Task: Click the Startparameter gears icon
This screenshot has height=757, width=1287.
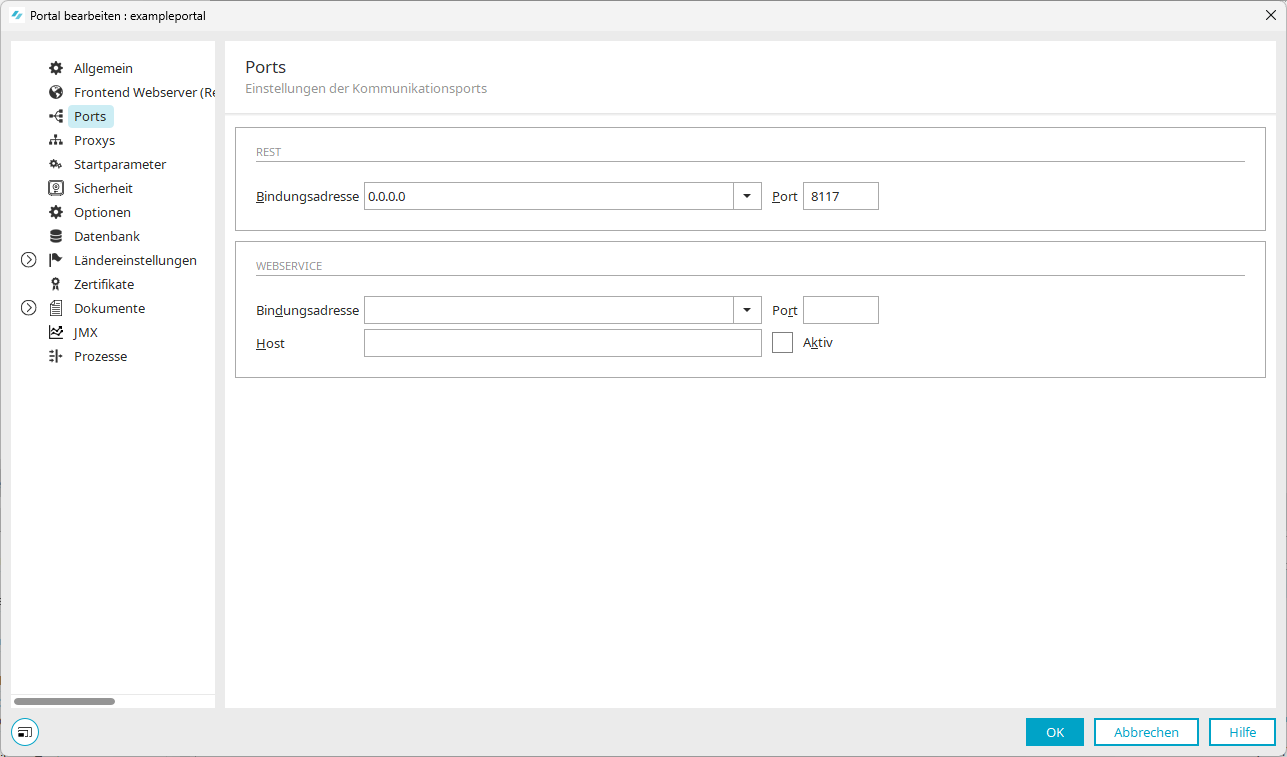Action: 56,164
